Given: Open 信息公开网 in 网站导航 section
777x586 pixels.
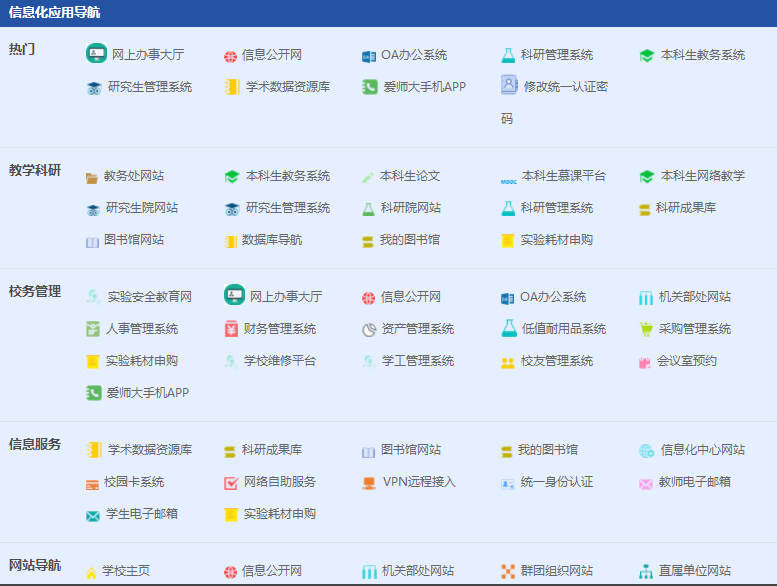Looking at the screenshot, I should [x=272, y=571].
